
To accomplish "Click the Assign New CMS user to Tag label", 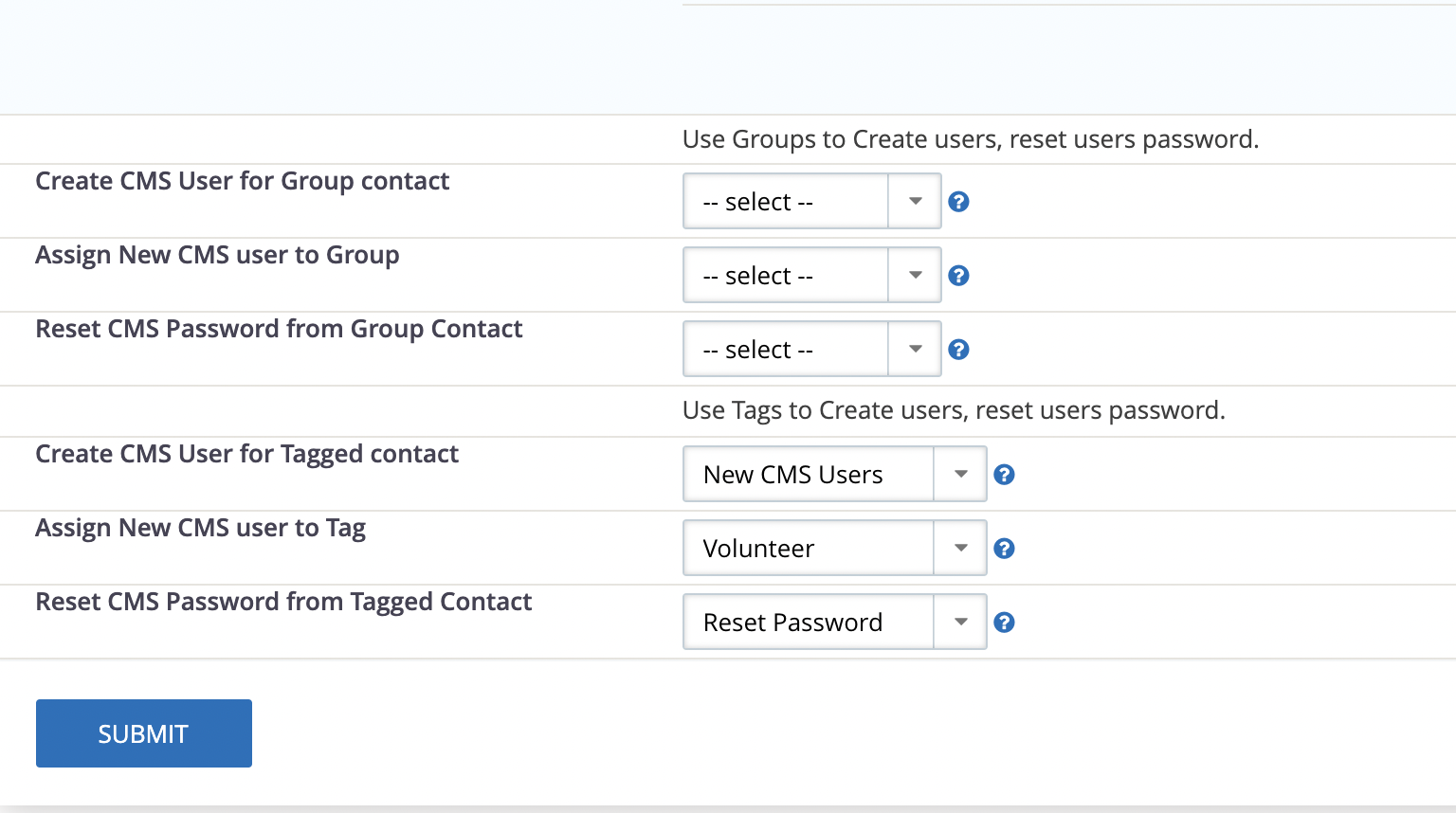I will (x=200, y=528).
